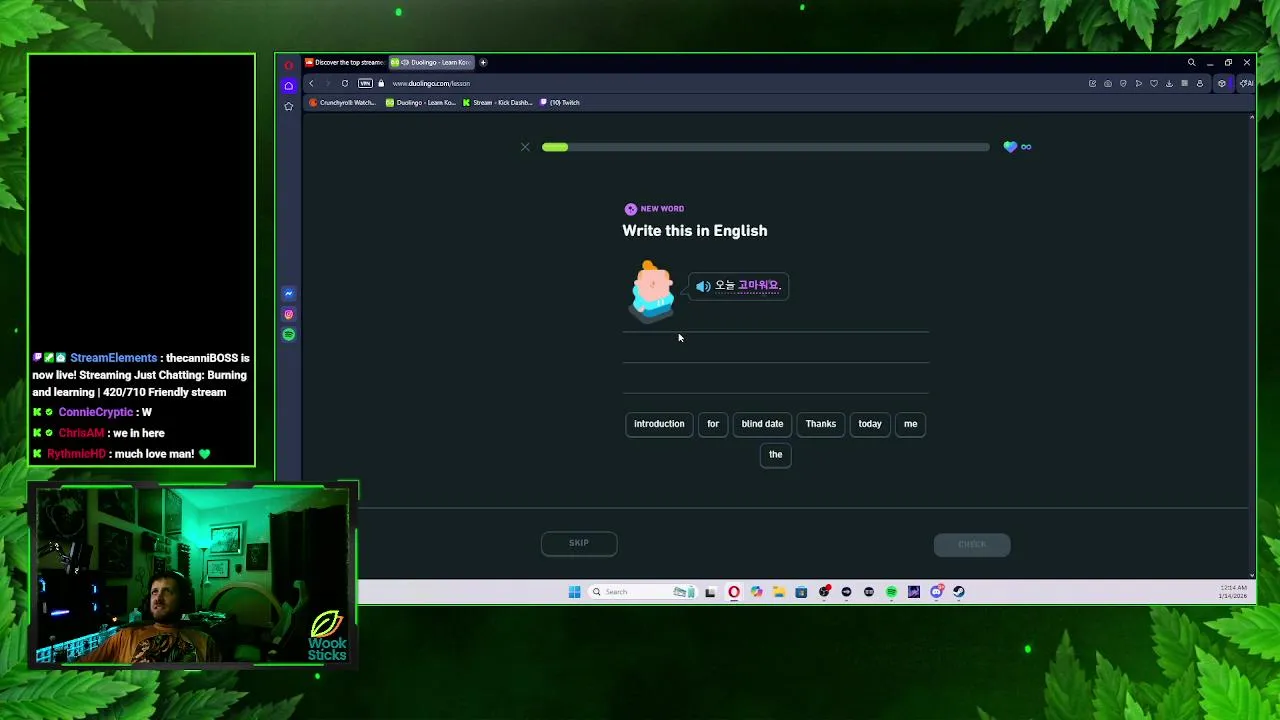This screenshot has width=1280, height=720.
Task: Open Spotify in the Opera sidebar
Action: coord(289,335)
